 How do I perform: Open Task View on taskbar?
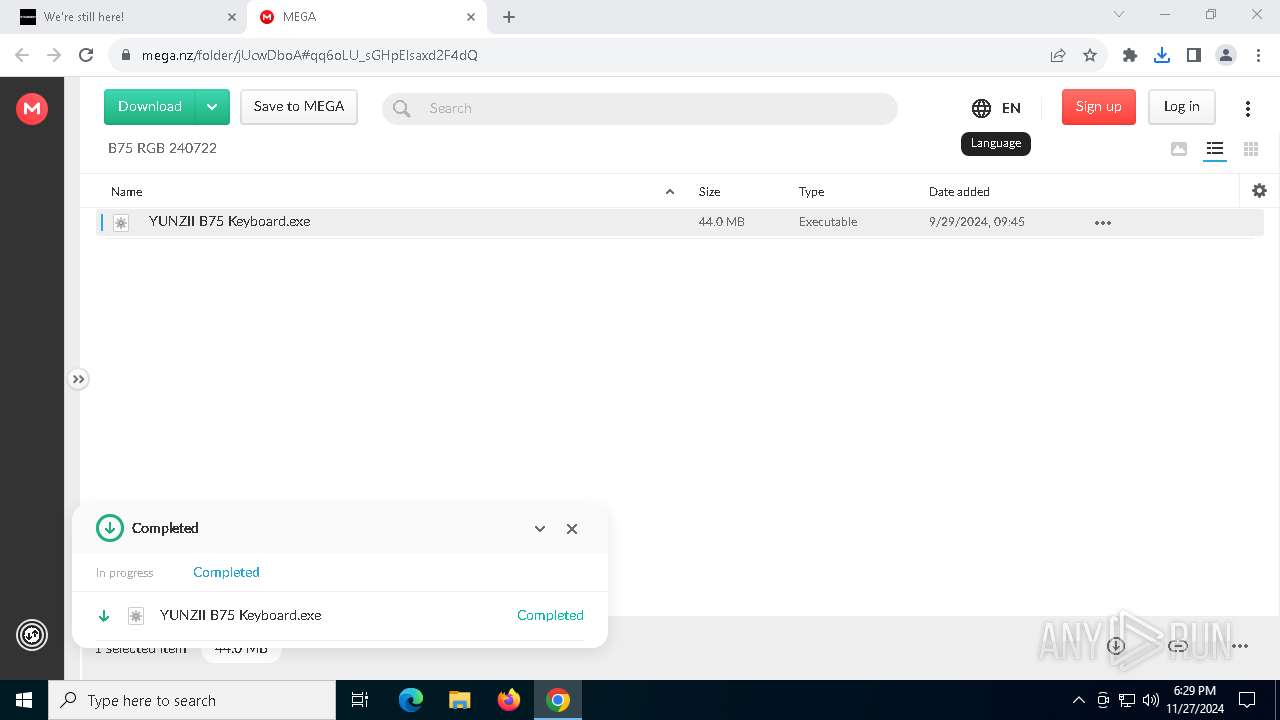(x=360, y=700)
